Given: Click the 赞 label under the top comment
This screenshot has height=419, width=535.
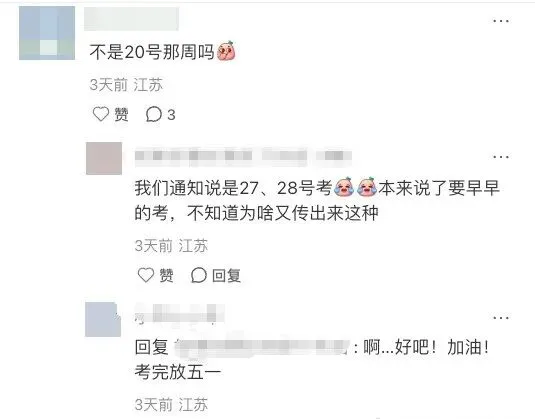Looking at the screenshot, I should [x=121, y=114].
